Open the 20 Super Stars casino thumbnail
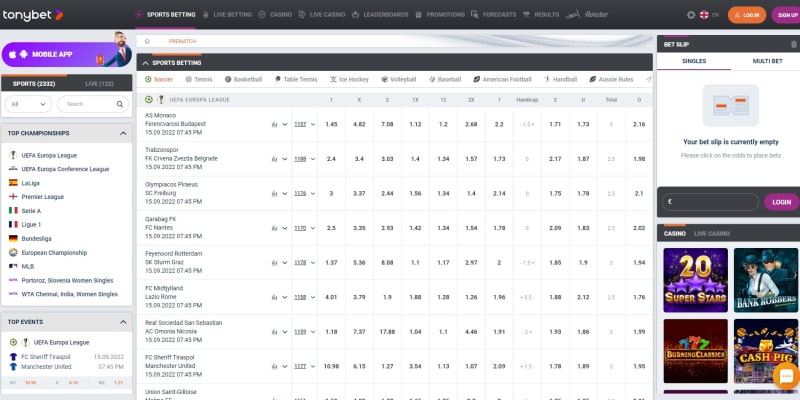The height and width of the screenshot is (400, 800). pos(694,279)
